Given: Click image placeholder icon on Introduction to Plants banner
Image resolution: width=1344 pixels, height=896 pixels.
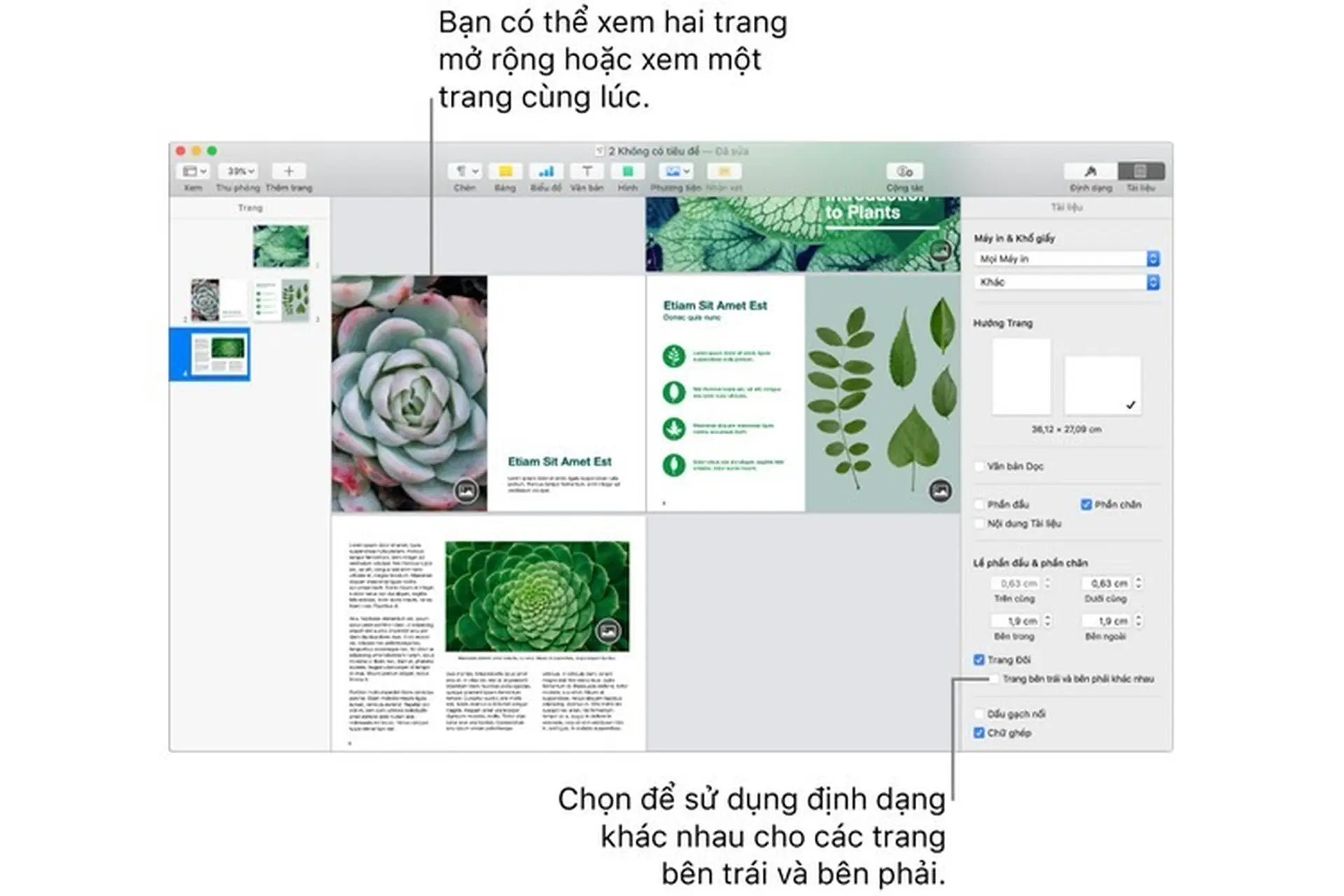Looking at the screenshot, I should coord(940,250).
